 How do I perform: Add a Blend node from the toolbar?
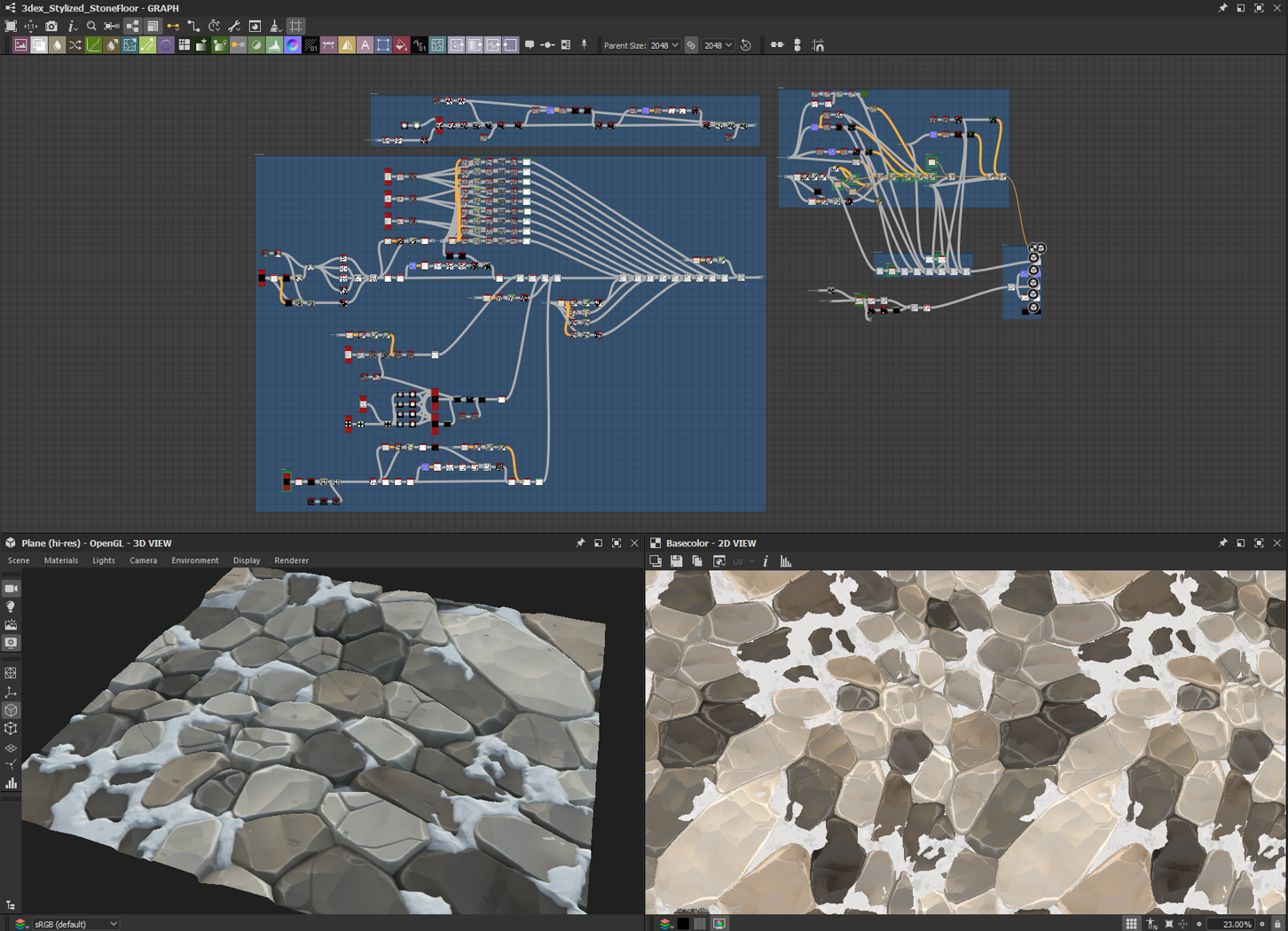[39, 45]
